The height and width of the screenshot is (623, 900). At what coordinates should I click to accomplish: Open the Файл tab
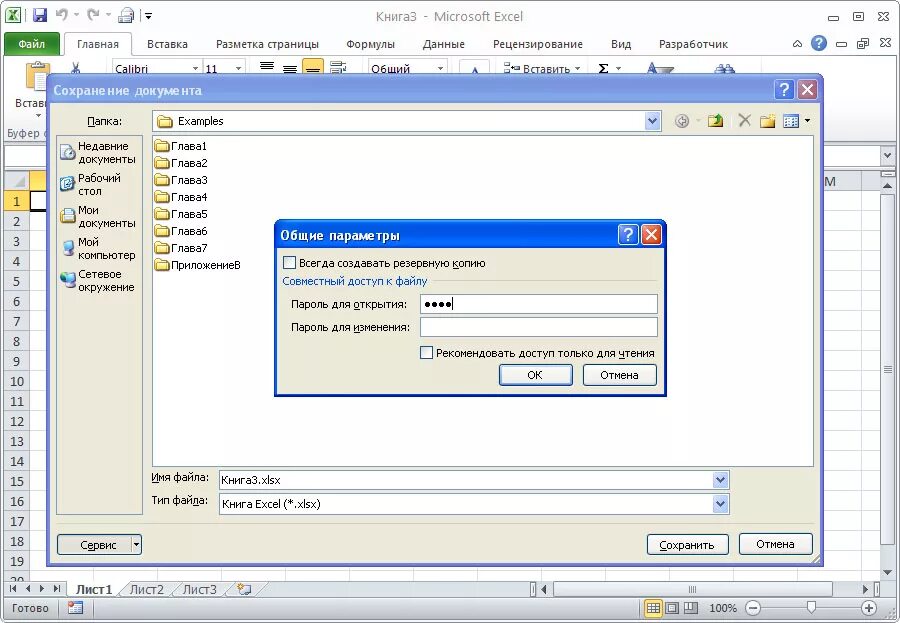[32, 44]
